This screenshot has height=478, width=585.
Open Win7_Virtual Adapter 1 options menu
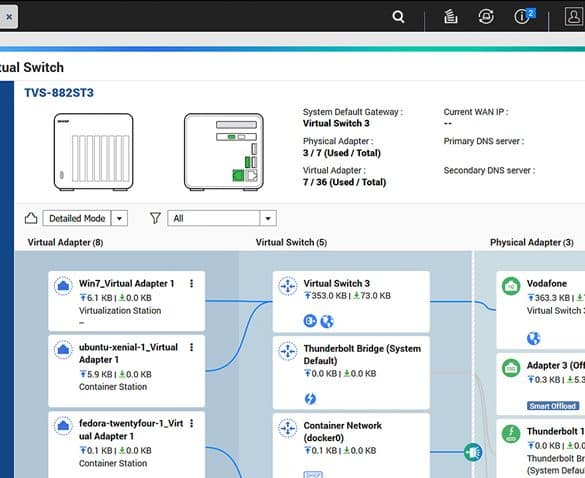(191, 284)
